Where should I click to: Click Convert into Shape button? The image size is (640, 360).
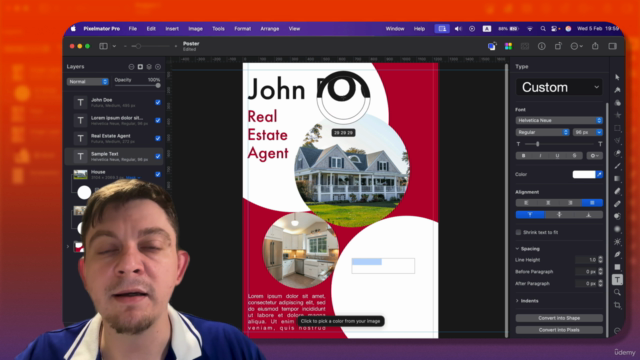559,318
